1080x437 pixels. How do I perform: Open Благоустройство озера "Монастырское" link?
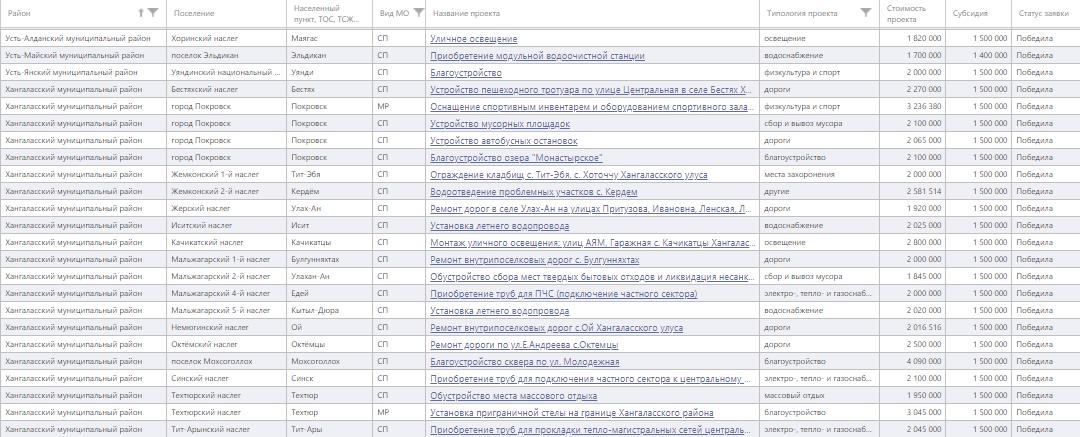pyautogui.click(x=517, y=158)
